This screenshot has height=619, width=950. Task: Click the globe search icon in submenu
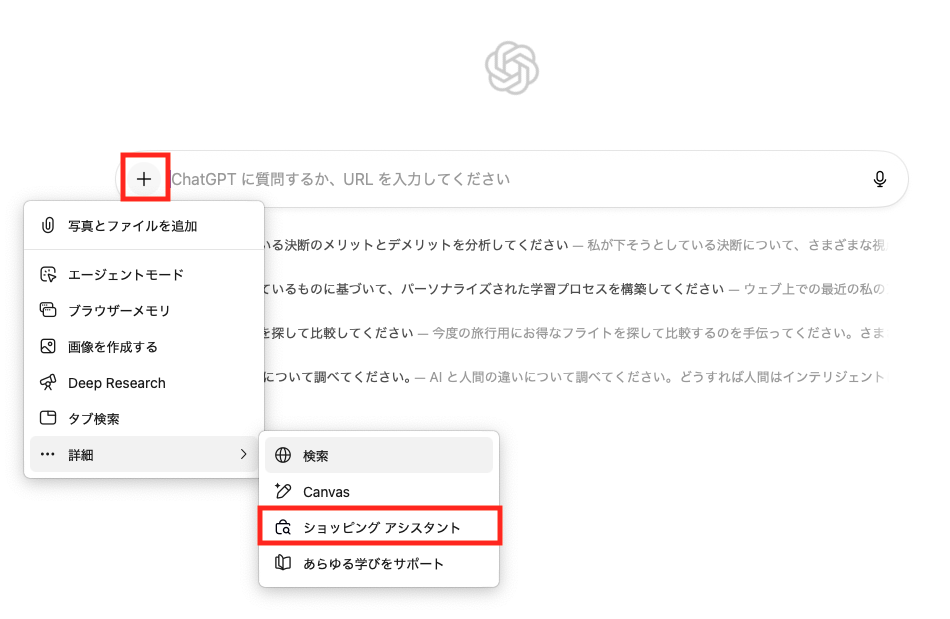pos(283,456)
